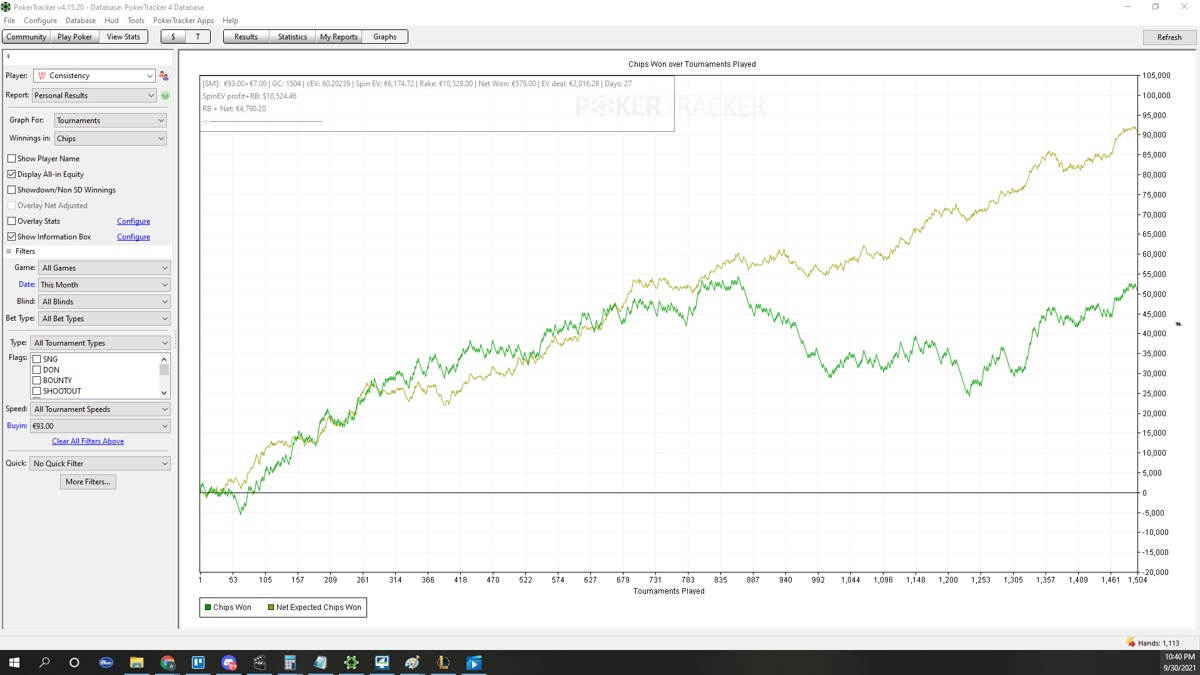Switch to the My Reports tab
Screen dimensions: 1200x675
click(338, 37)
